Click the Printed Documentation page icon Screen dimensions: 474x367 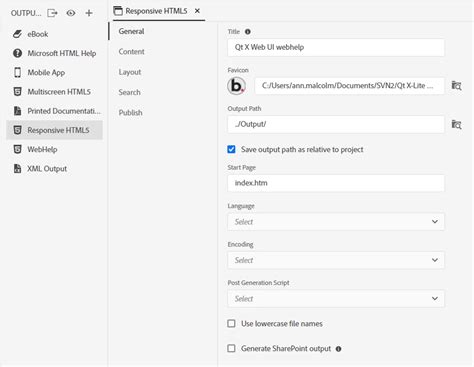(x=17, y=111)
